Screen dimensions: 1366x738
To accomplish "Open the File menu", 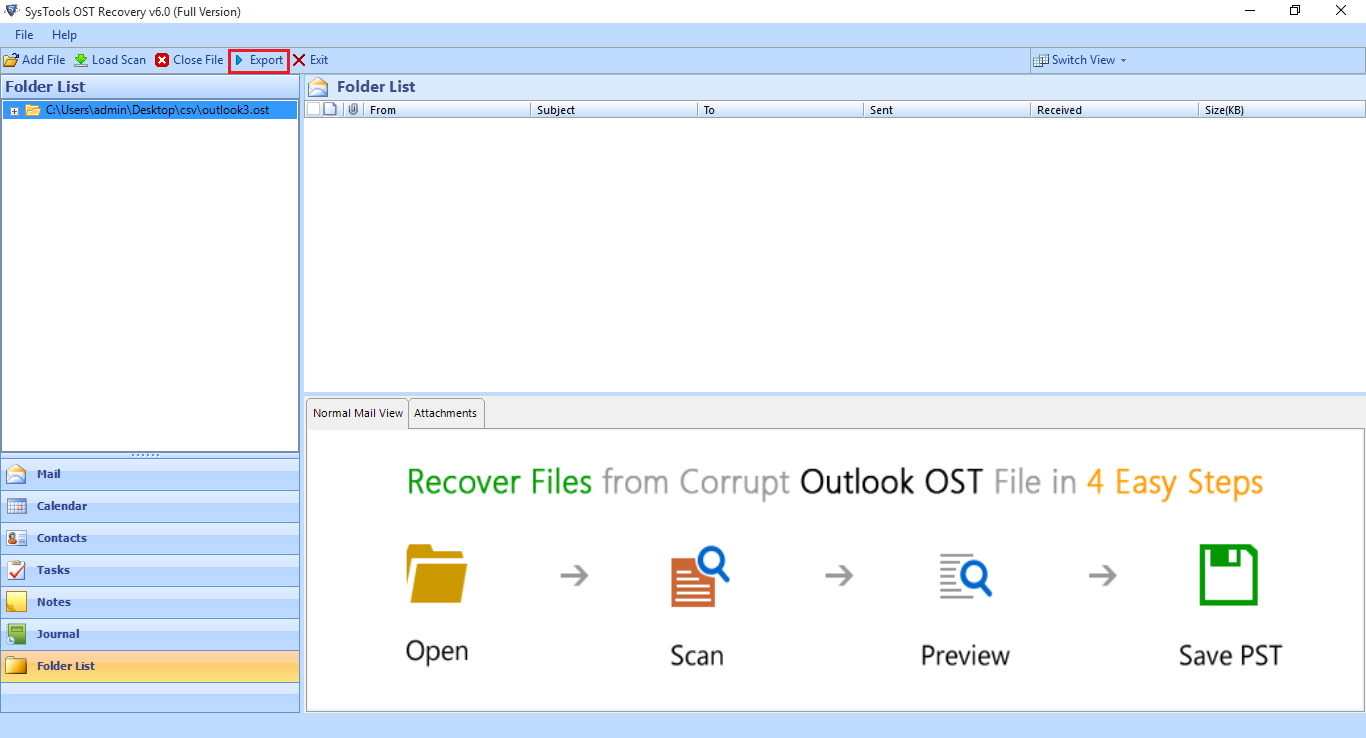I will [x=24, y=35].
